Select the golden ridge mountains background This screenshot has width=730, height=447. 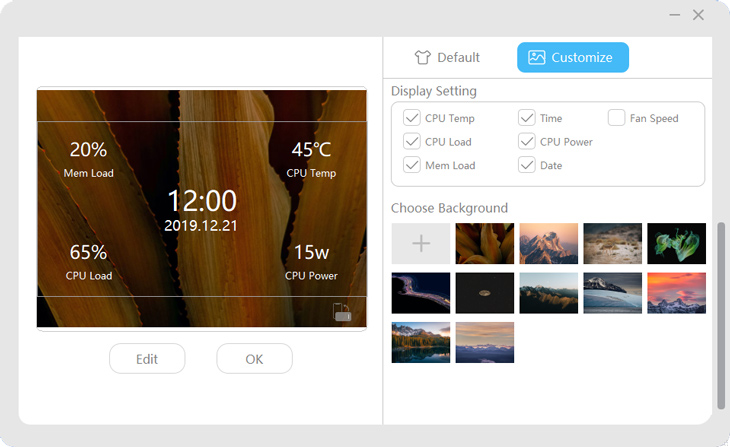tap(548, 293)
